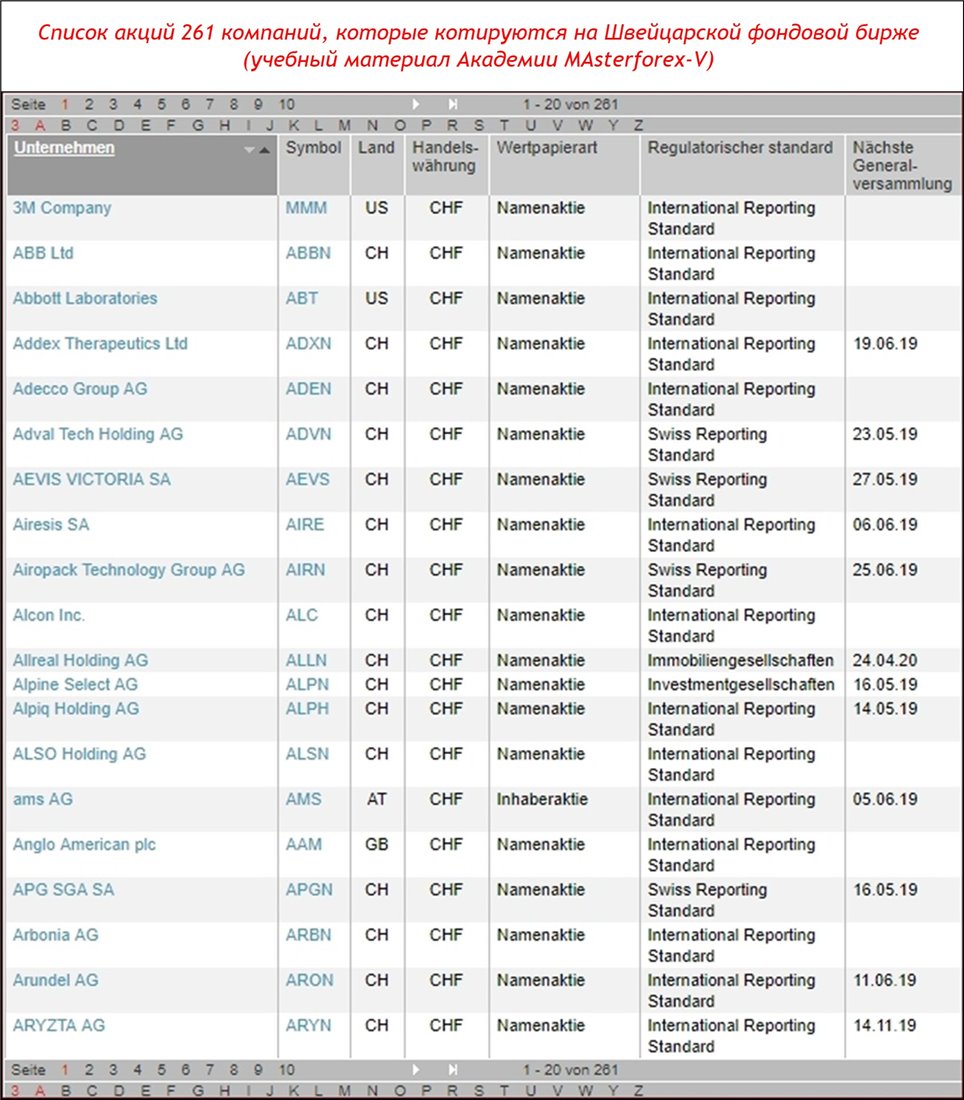
Task: Sort Unternehmen descending with down arrow
Action: pyautogui.click(x=249, y=149)
